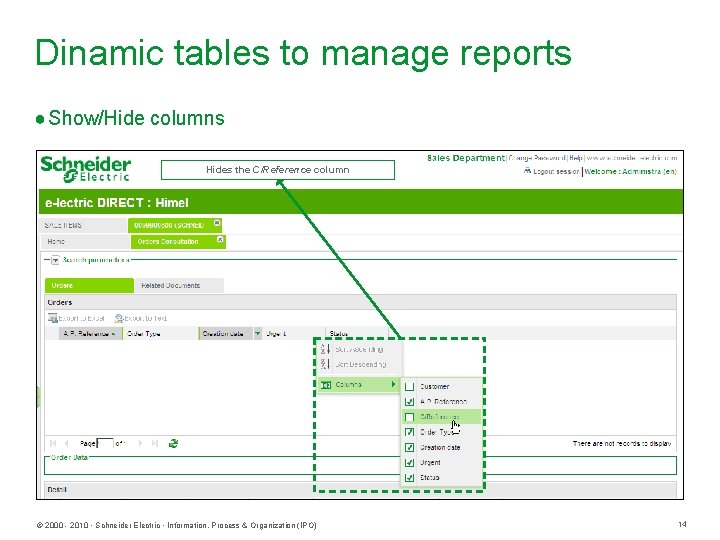The width and height of the screenshot is (720, 540).
Task: Go to previous page of orders
Action: (x=67, y=444)
